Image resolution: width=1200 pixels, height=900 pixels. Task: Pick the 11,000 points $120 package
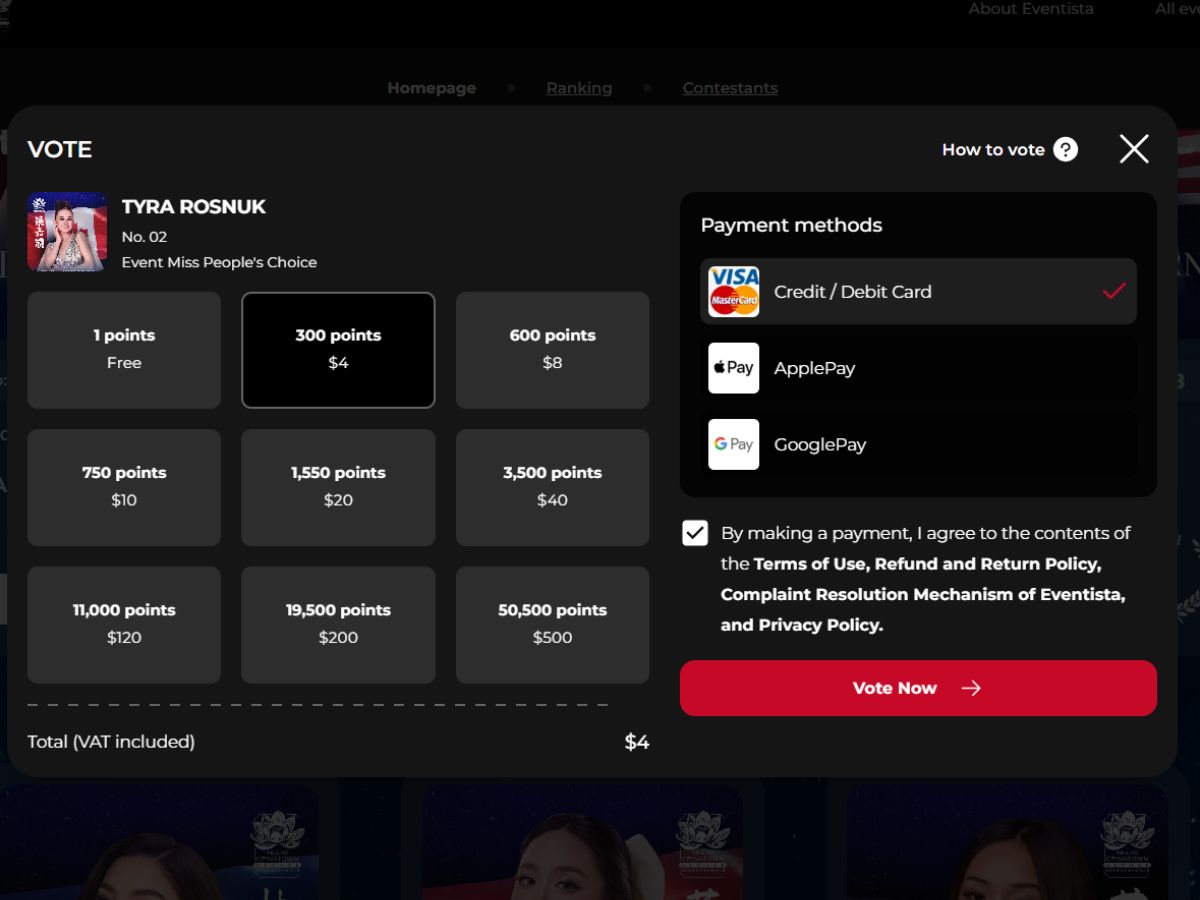coord(124,624)
